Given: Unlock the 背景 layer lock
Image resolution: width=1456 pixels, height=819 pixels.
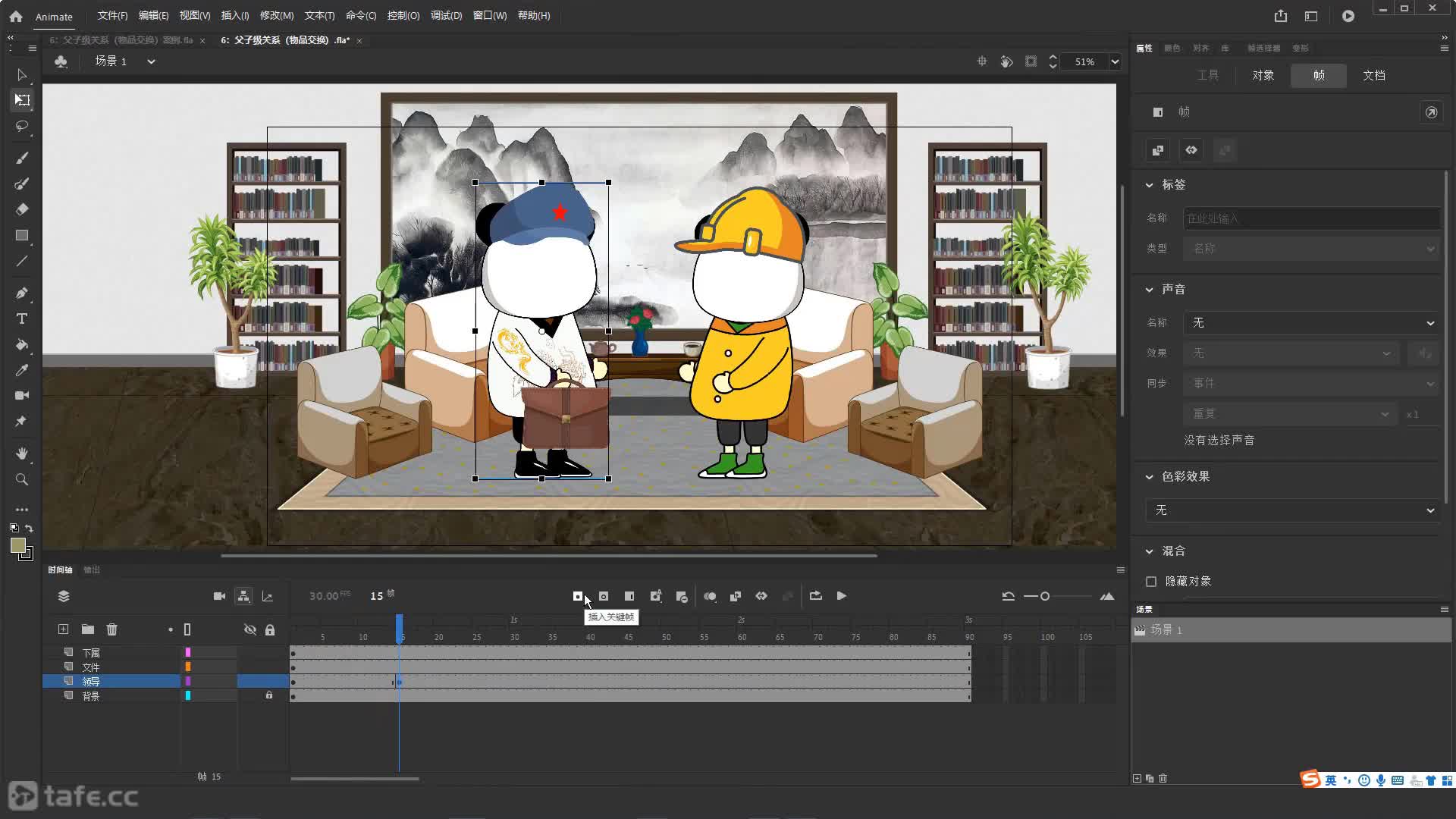Looking at the screenshot, I should pyautogui.click(x=269, y=695).
